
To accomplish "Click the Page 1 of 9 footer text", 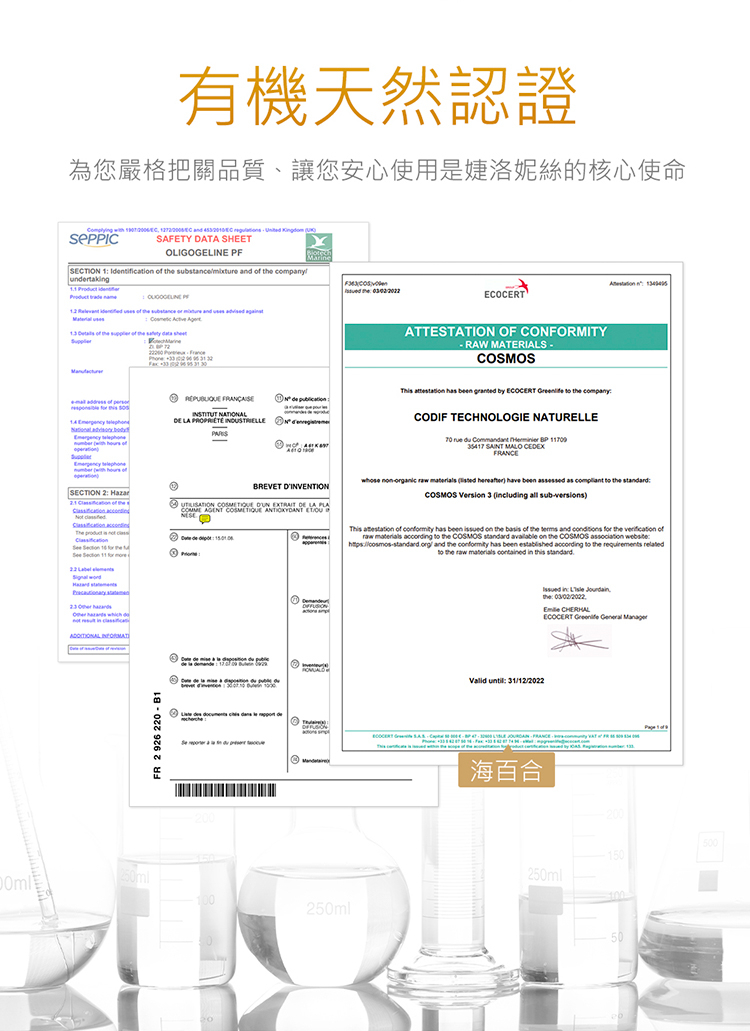I will [x=656, y=727].
